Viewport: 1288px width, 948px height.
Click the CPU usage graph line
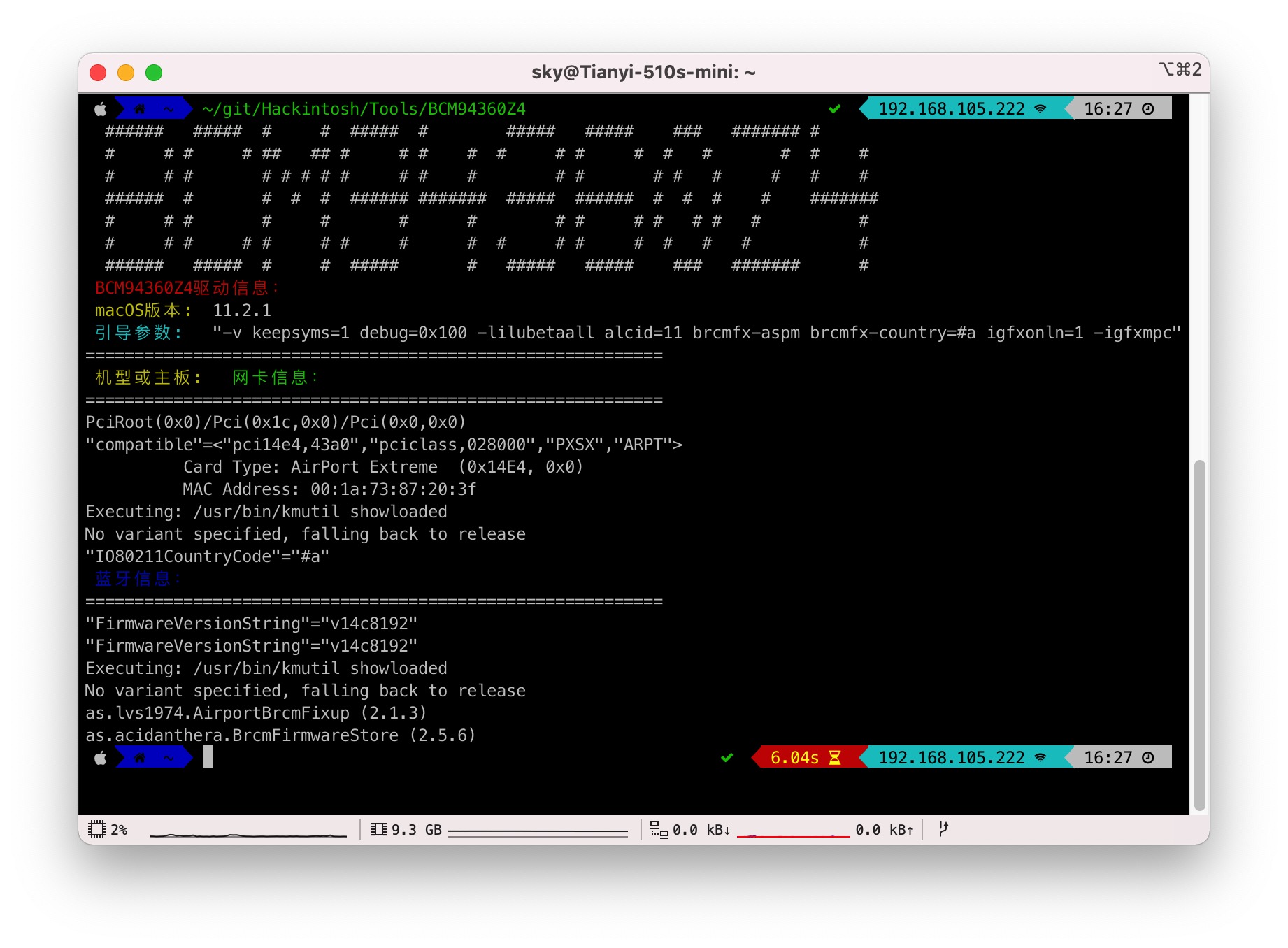coord(248,834)
